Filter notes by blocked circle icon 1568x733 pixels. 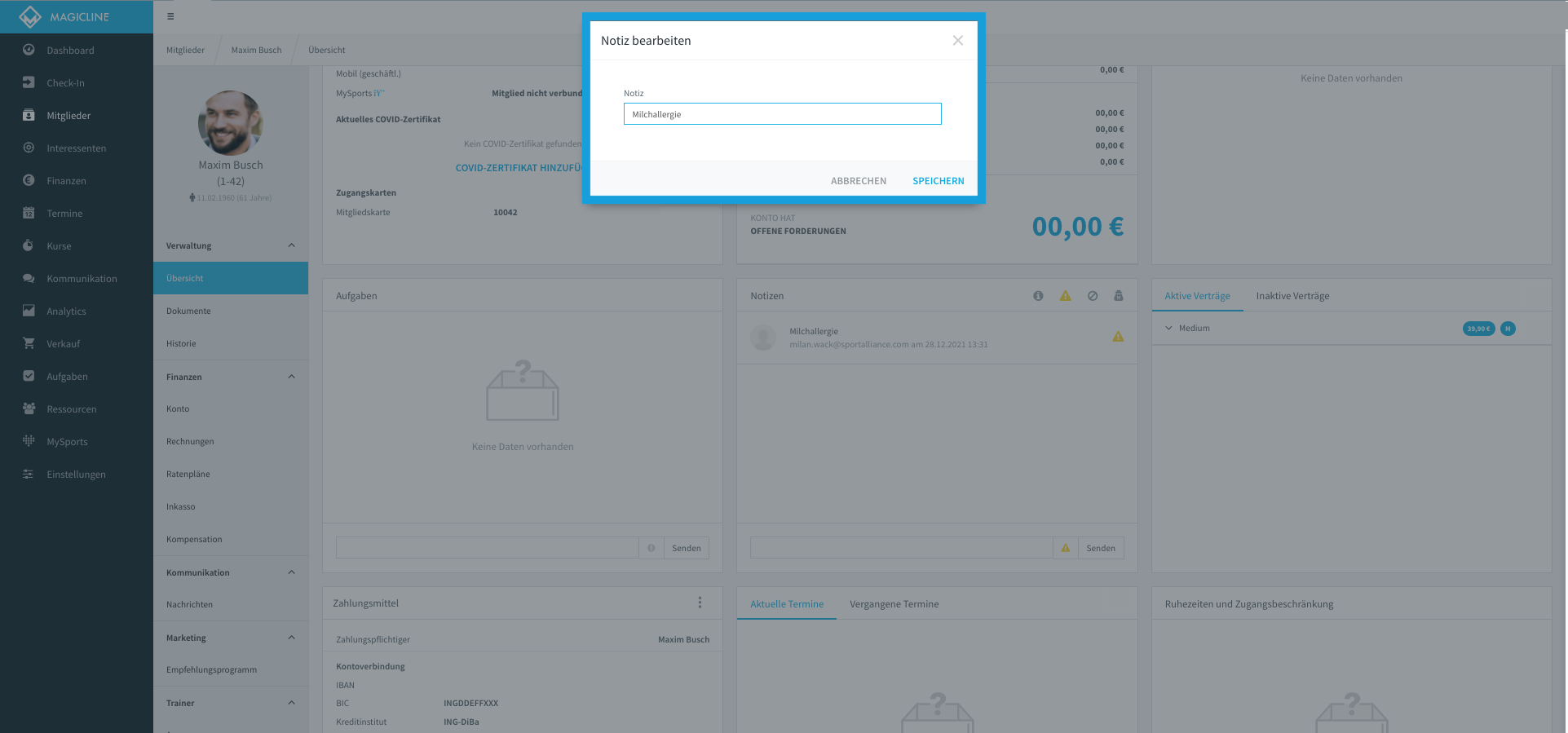1093,296
